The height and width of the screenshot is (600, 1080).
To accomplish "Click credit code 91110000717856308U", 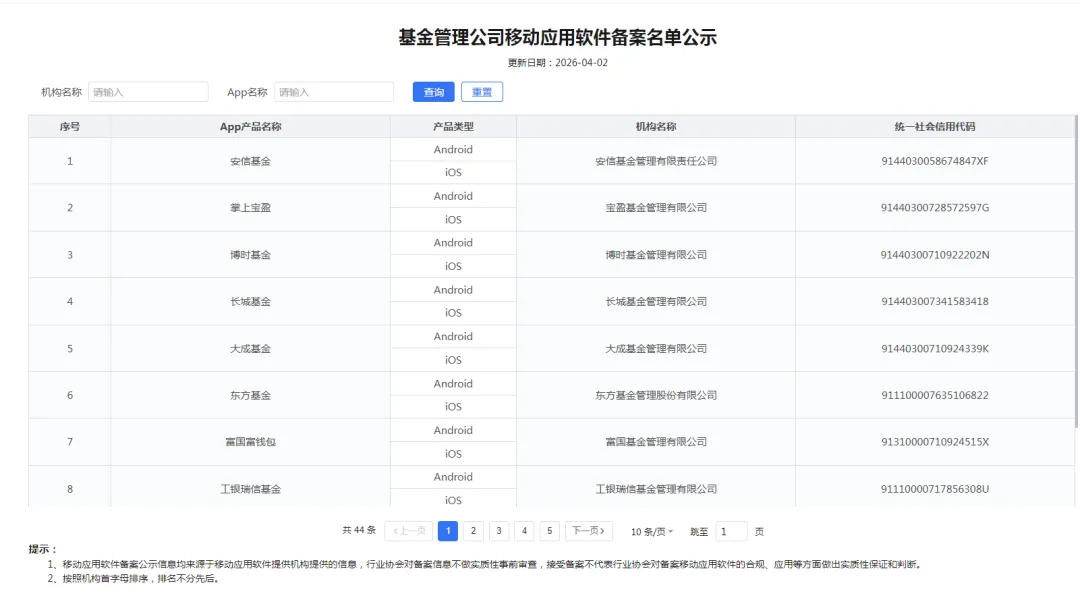I will 935,488.
